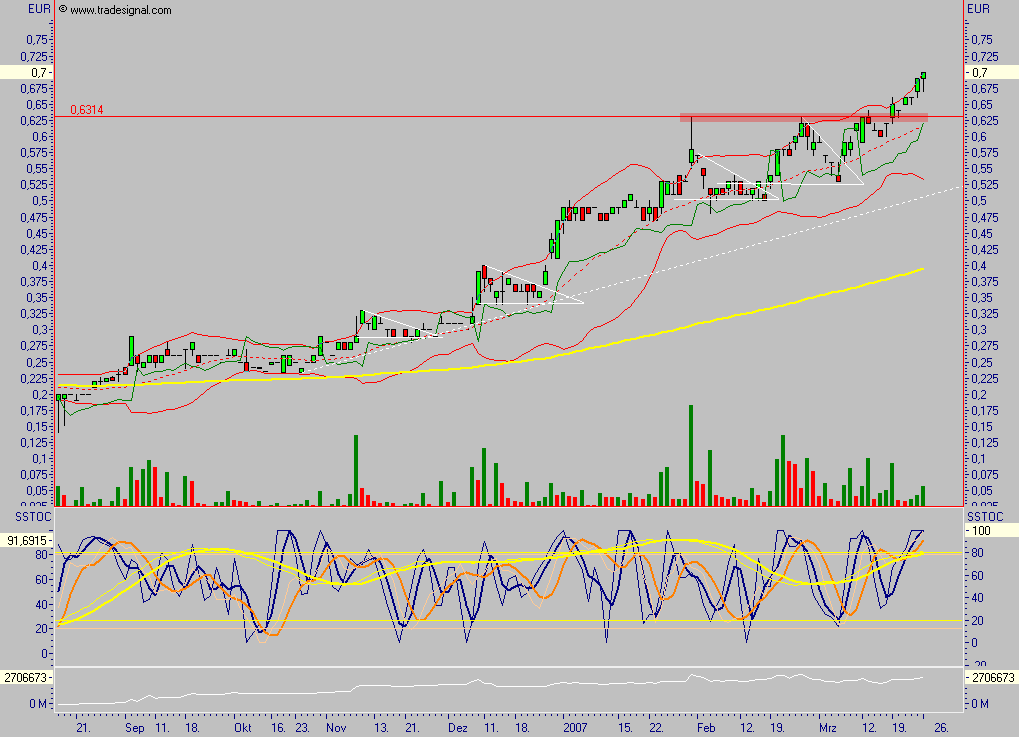Select the Sep label on time axis
1019x737 pixels.
133,729
